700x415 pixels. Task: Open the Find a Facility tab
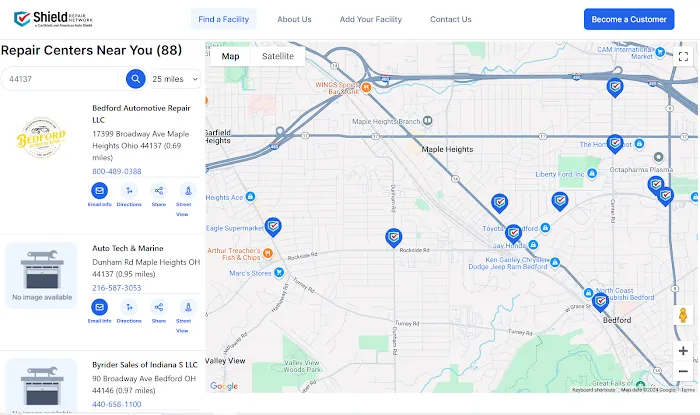tap(224, 19)
